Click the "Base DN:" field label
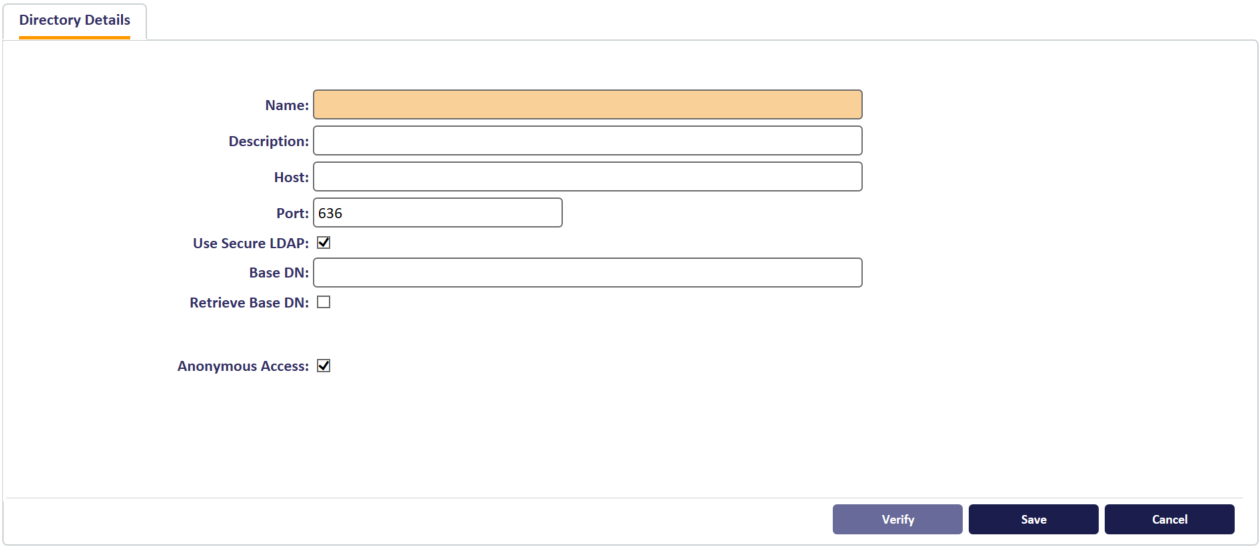The width and height of the screenshot is (1260, 548). tap(279, 273)
